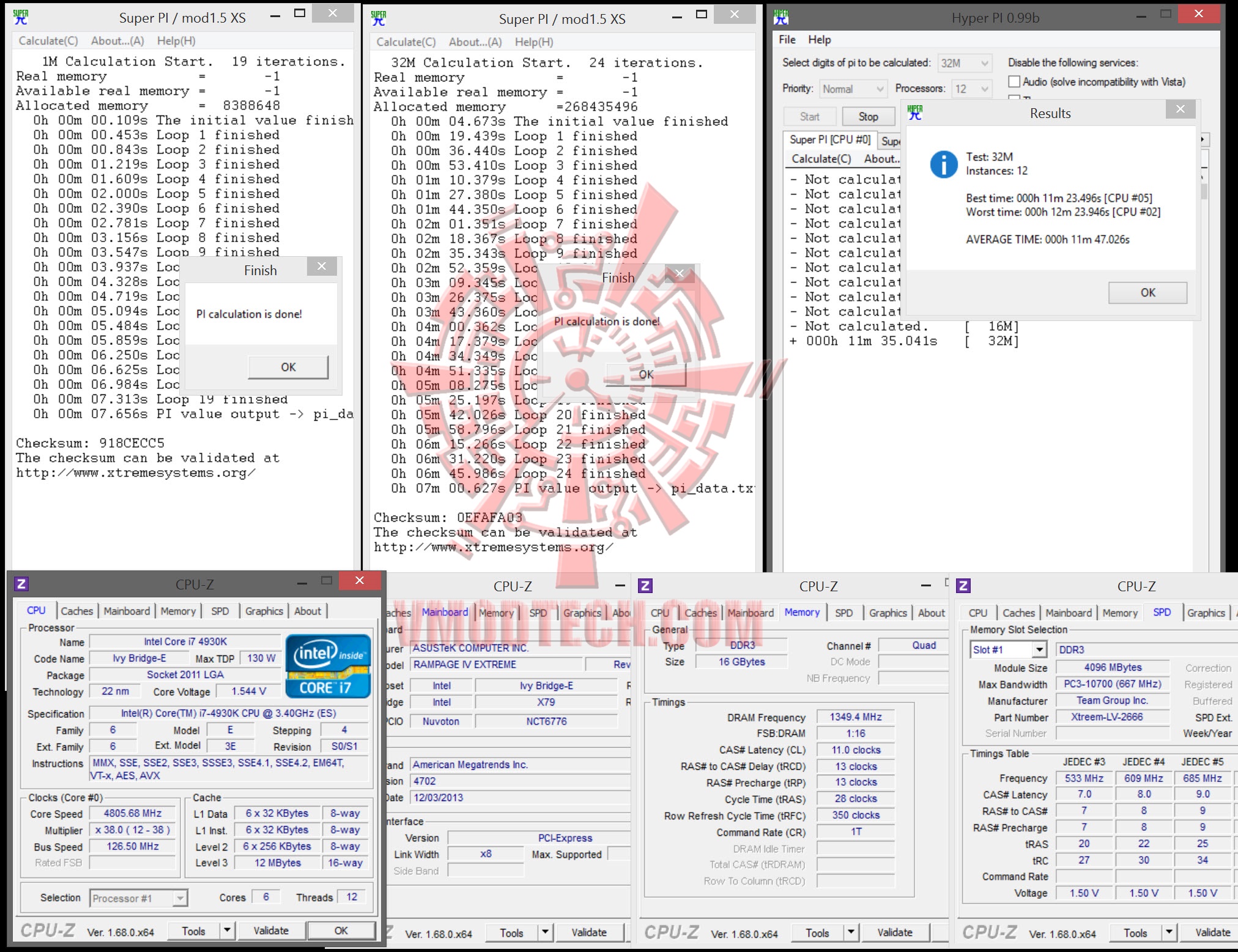Switch to Caches tab in CPU-Z CPU window
1238x952 pixels.
77,611
